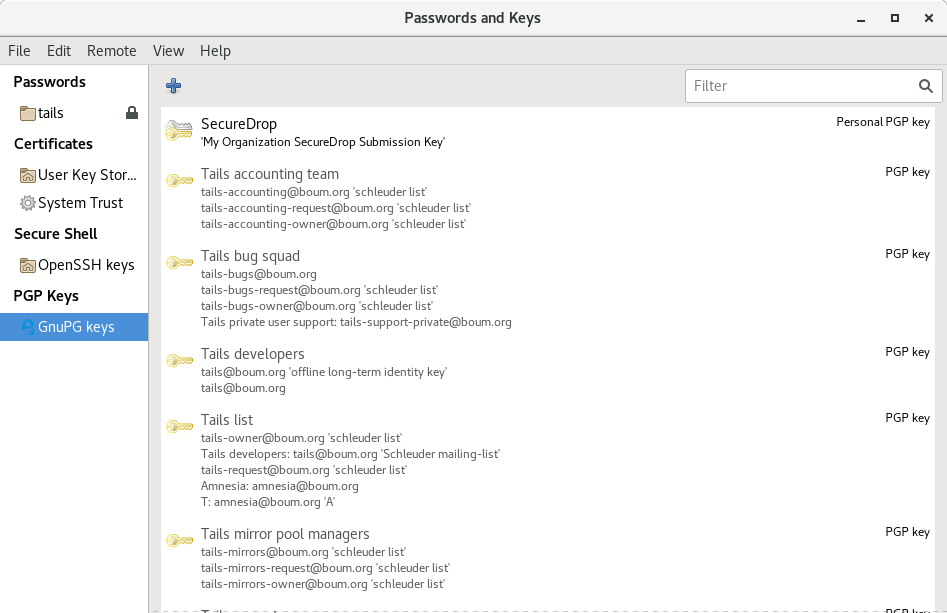The height and width of the screenshot is (613, 947).
Task: Click the System Trust gear icon
Action: (x=28, y=203)
